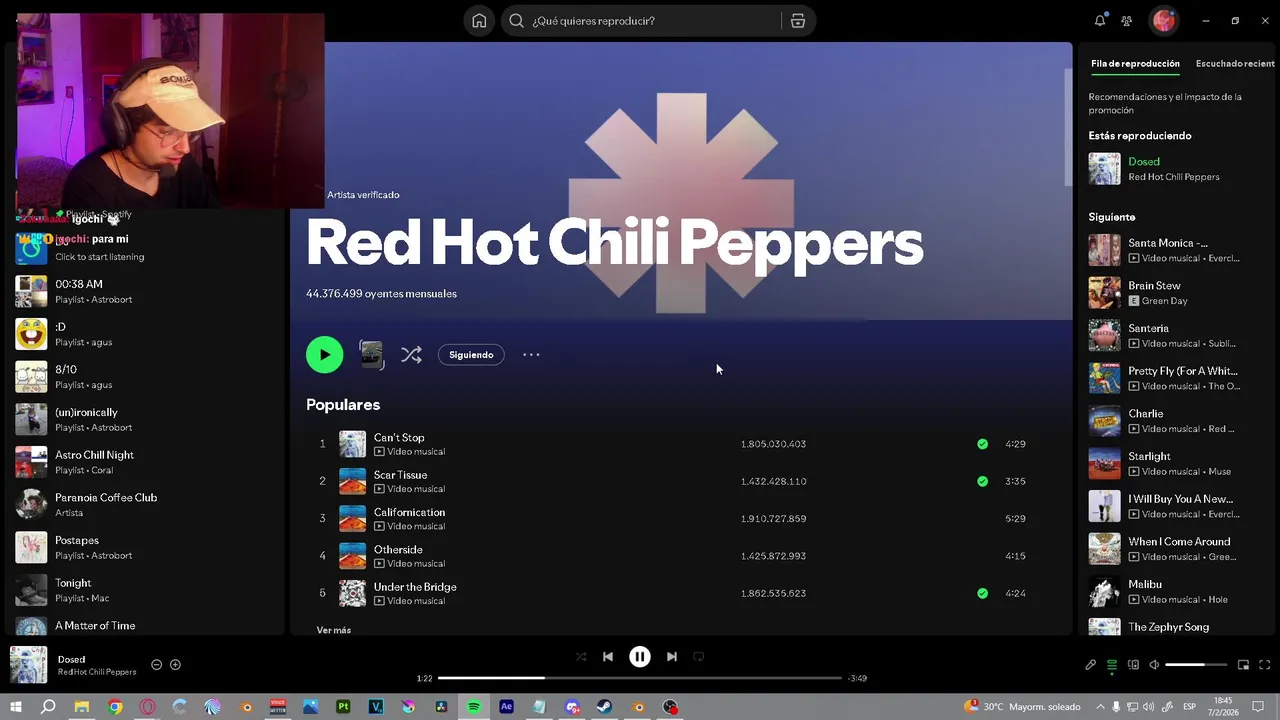Toggle shuffle in the player bar
This screenshot has height=720, width=1280.
point(581,657)
